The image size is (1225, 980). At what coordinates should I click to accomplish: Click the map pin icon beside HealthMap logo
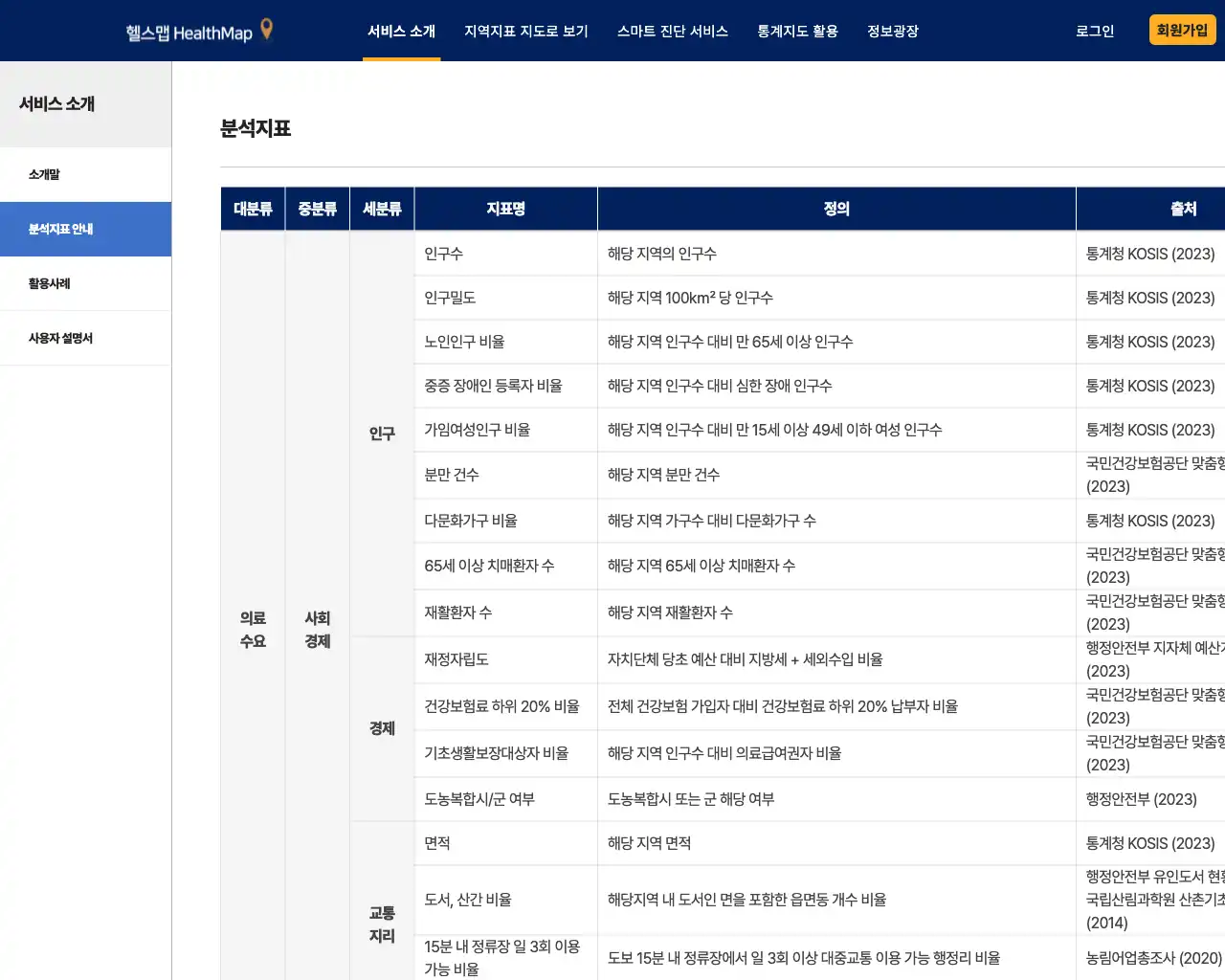tap(265, 30)
